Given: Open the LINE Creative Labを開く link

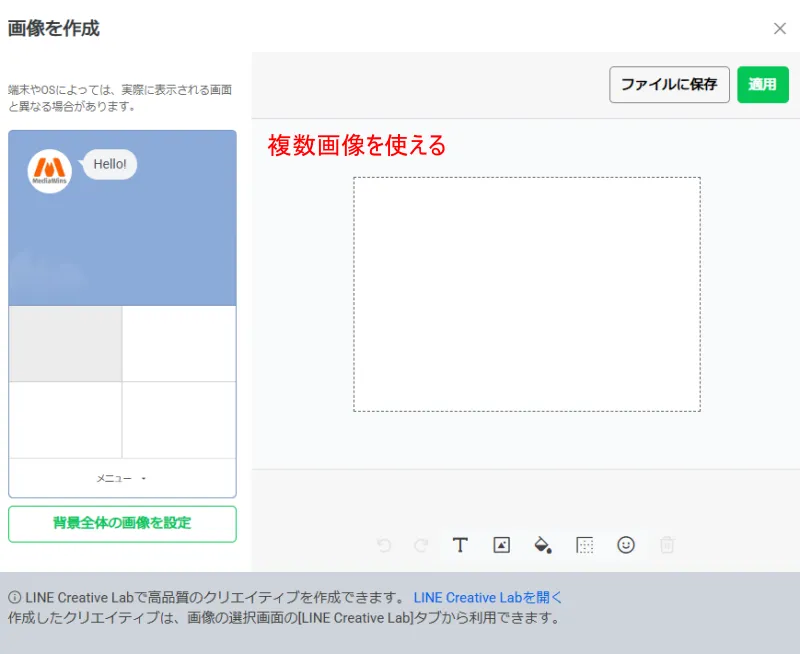Looking at the screenshot, I should point(487,597).
